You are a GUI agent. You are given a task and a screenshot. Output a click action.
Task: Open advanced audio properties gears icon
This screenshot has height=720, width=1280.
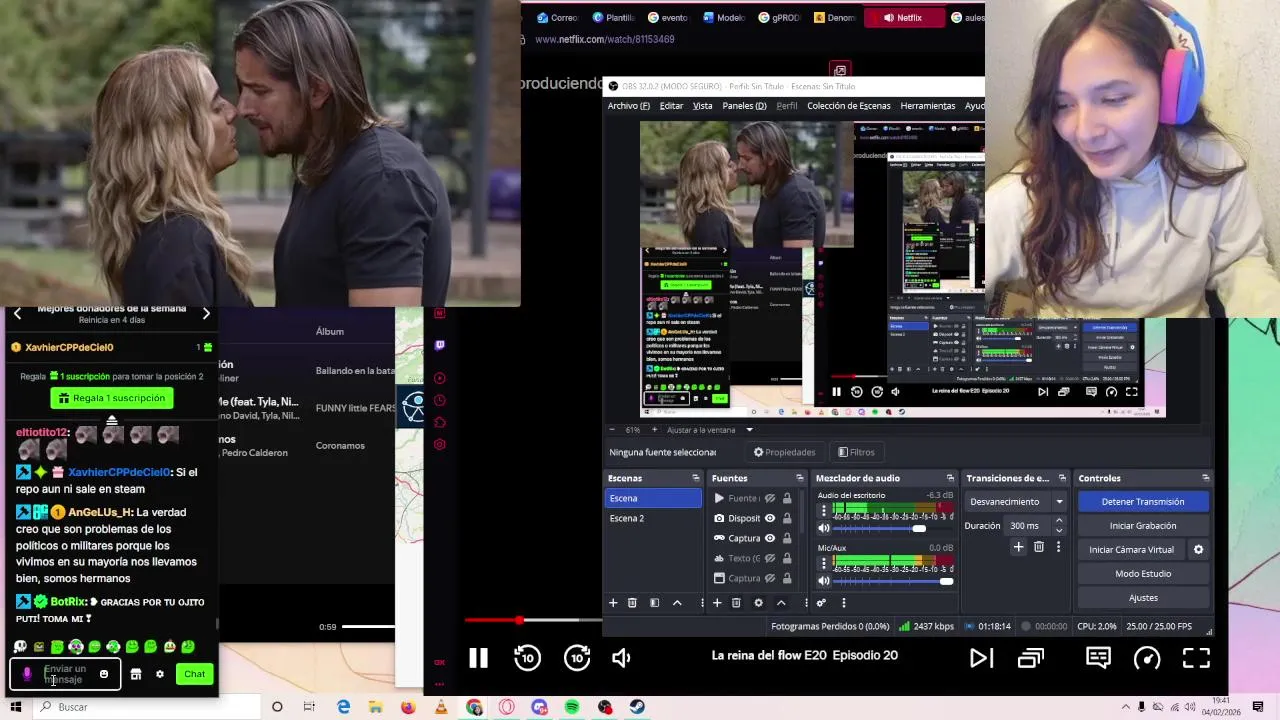[821, 603]
